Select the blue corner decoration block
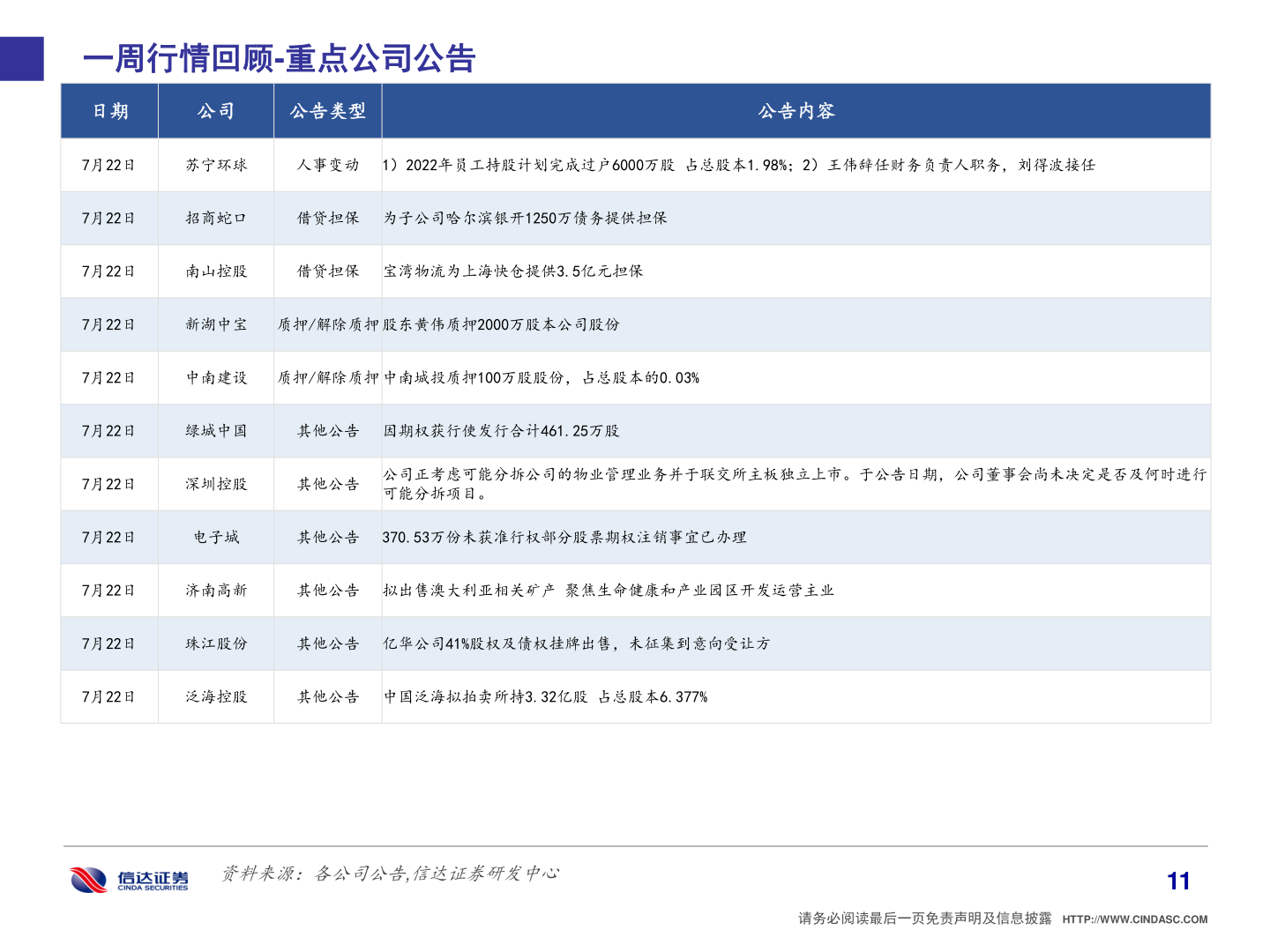This screenshot has width=1270, height=952. (21, 59)
